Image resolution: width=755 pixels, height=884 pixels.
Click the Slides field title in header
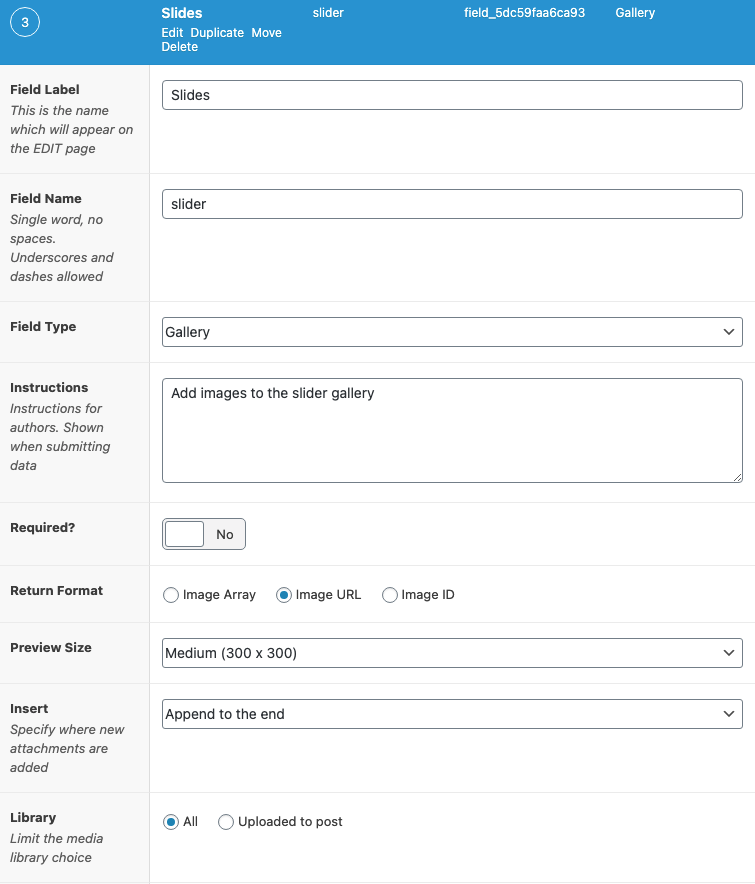click(182, 13)
